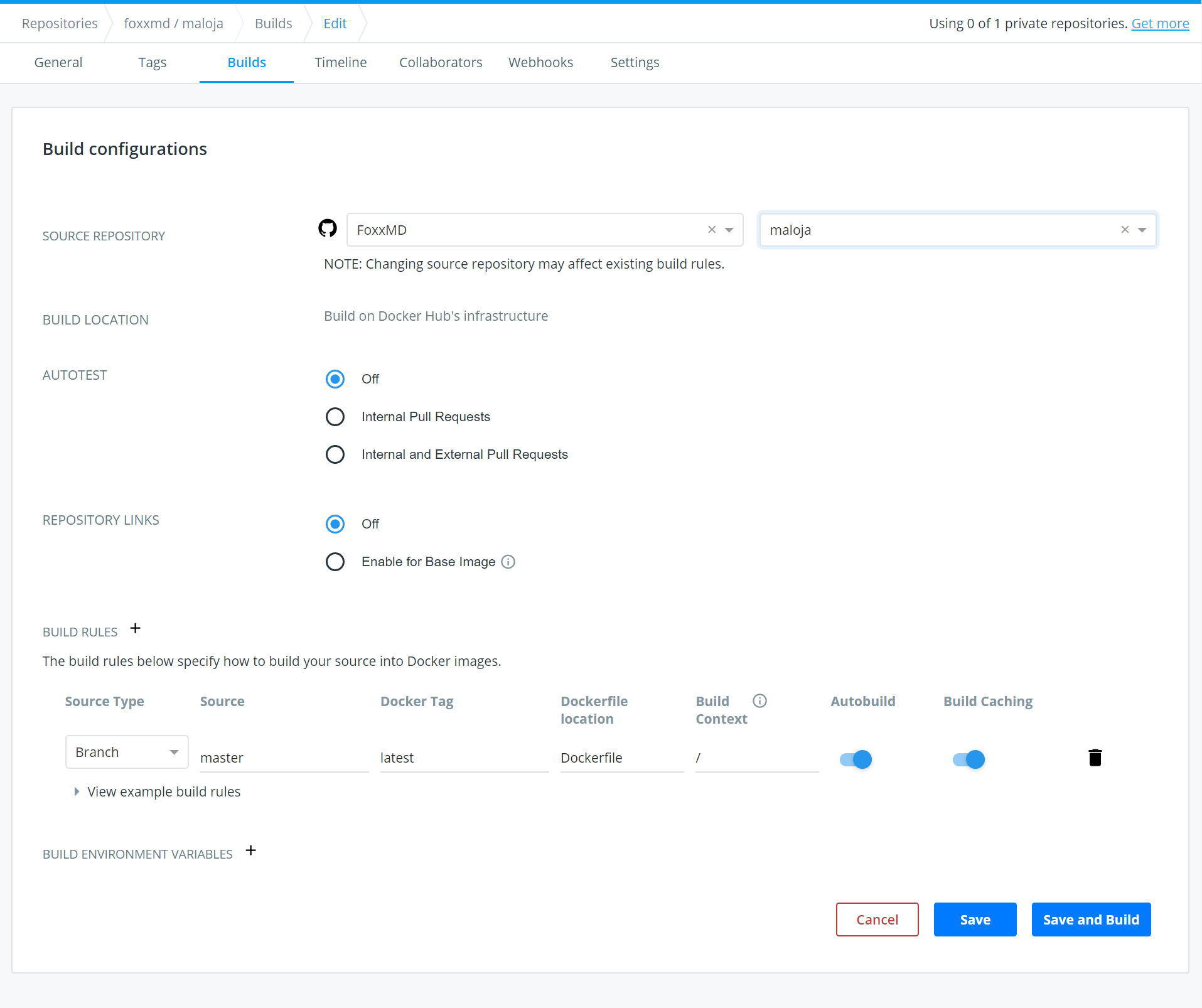Open FoxxMD organization dropdown
The width and height of the screenshot is (1202, 1008).
[x=729, y=230]
